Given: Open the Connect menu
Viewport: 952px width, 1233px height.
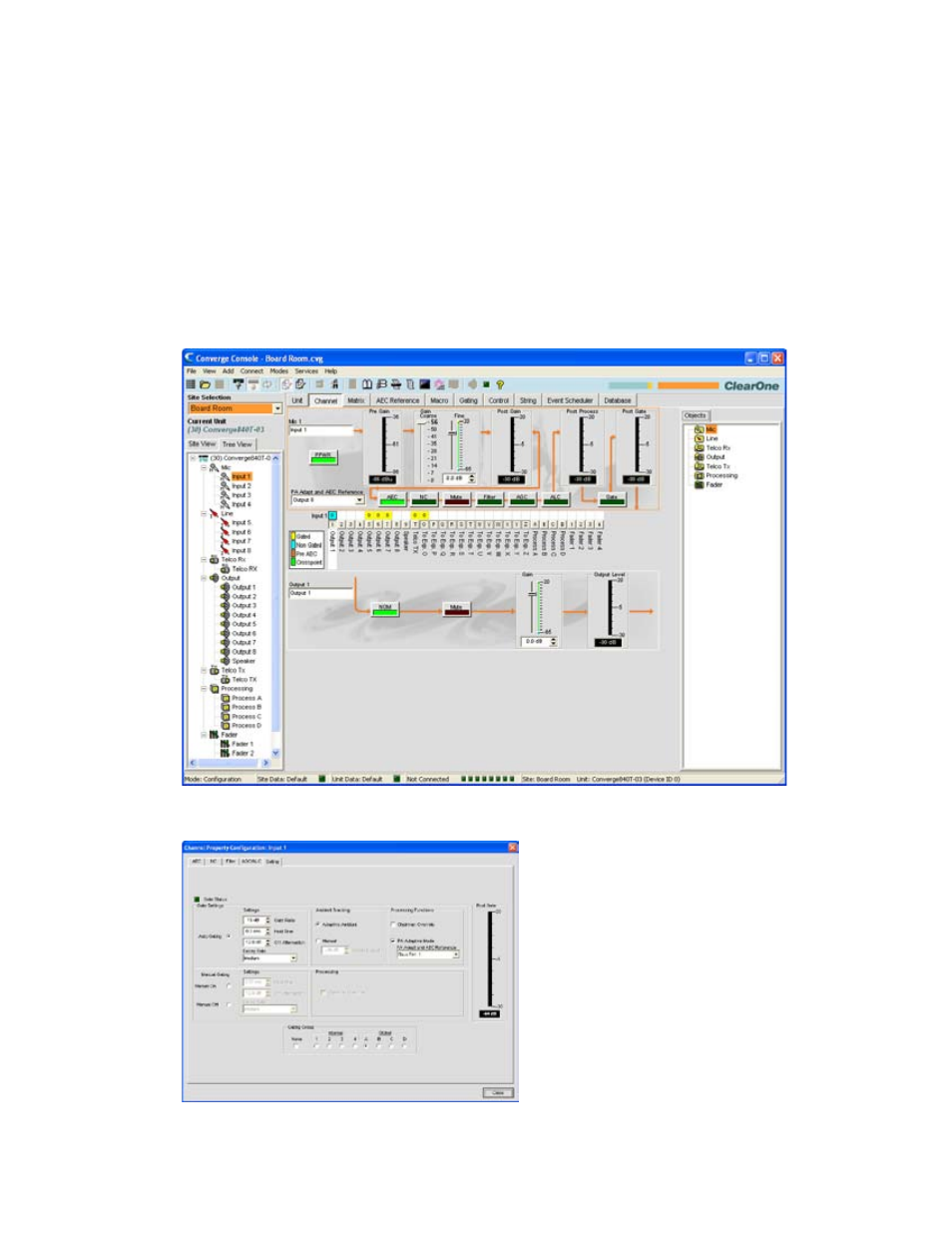Looking at the screenshot, I should click(251, 371).
